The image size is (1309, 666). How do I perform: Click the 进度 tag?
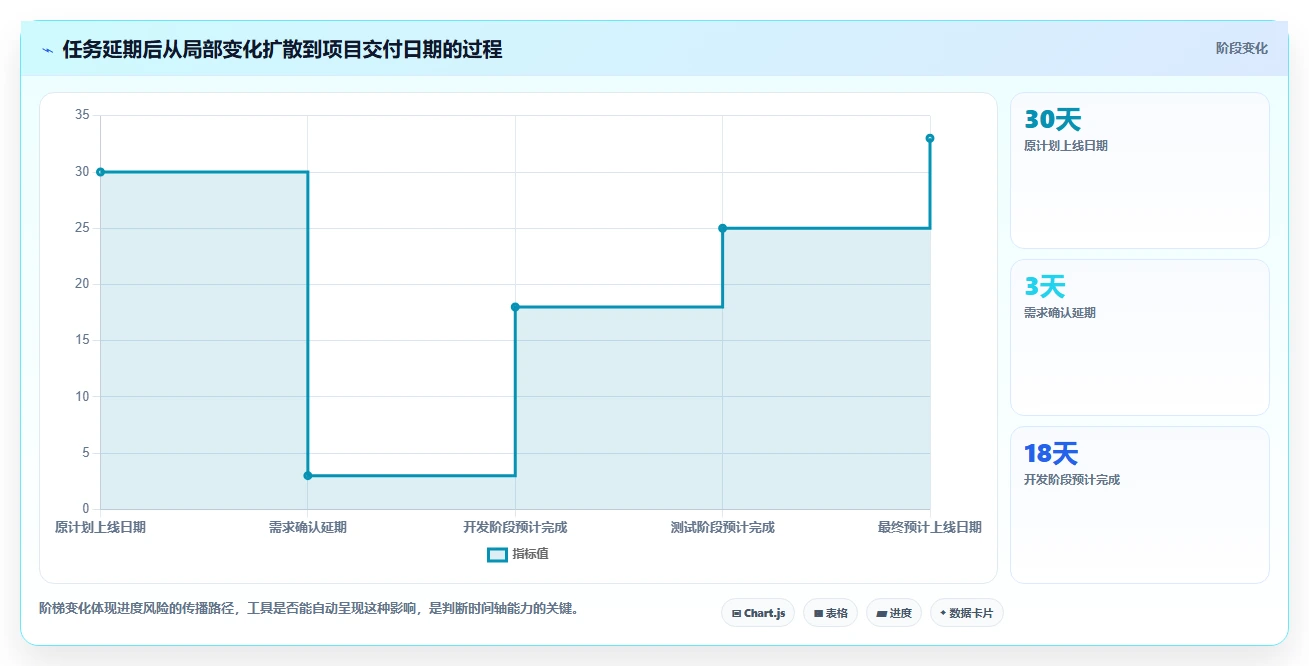(x=894, y=613)
